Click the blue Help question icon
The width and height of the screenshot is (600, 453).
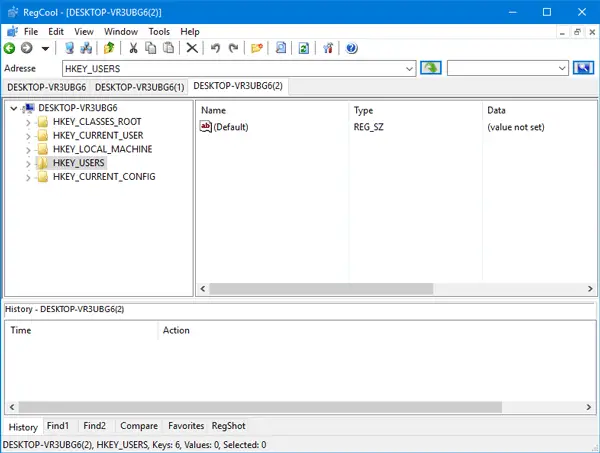[351, 48]
